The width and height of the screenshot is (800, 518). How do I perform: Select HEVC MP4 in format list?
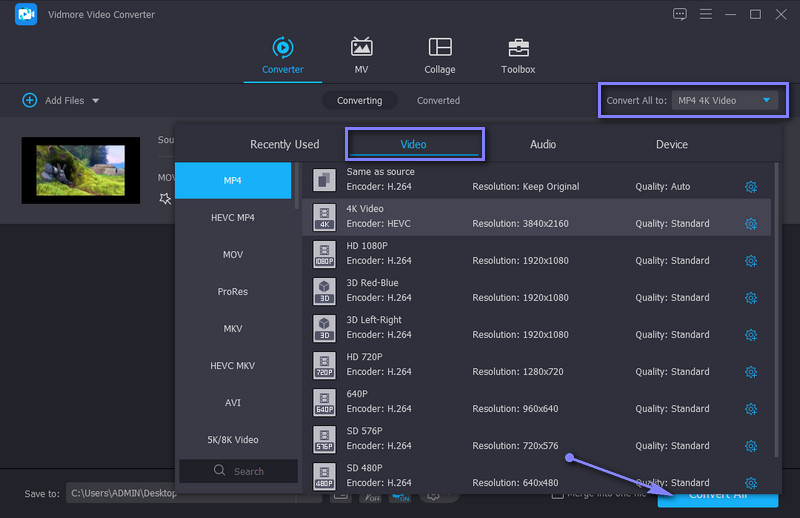[x=233, y=218]
